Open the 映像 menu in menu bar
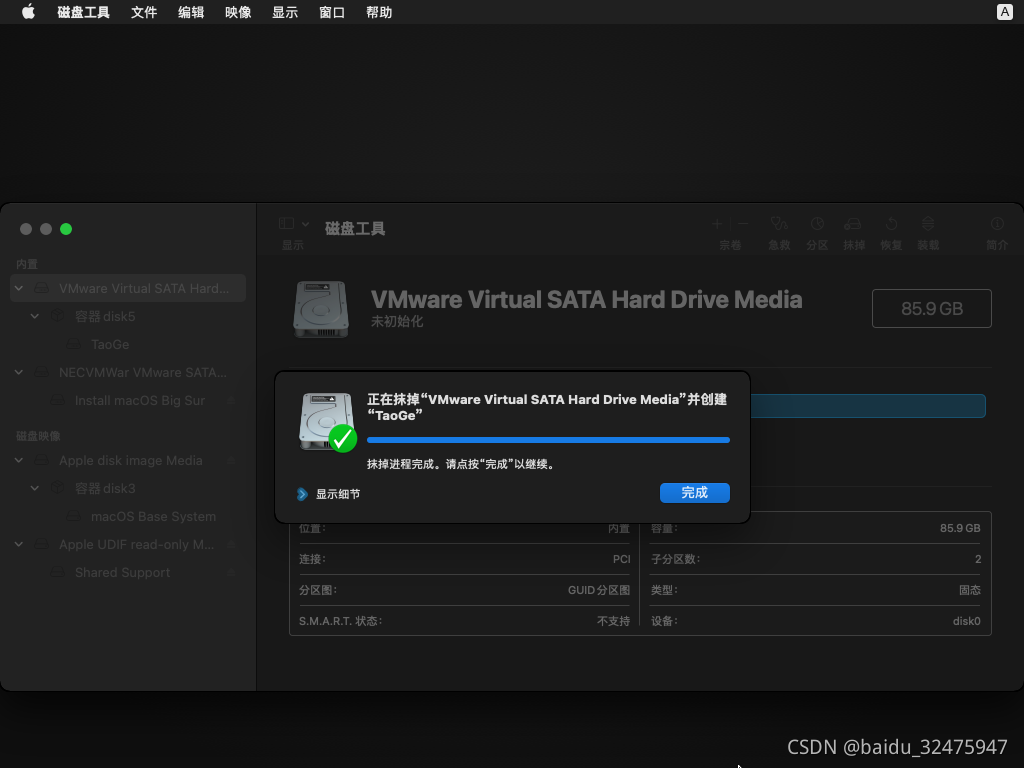The image size is (1024, 768). click(238, 12)
